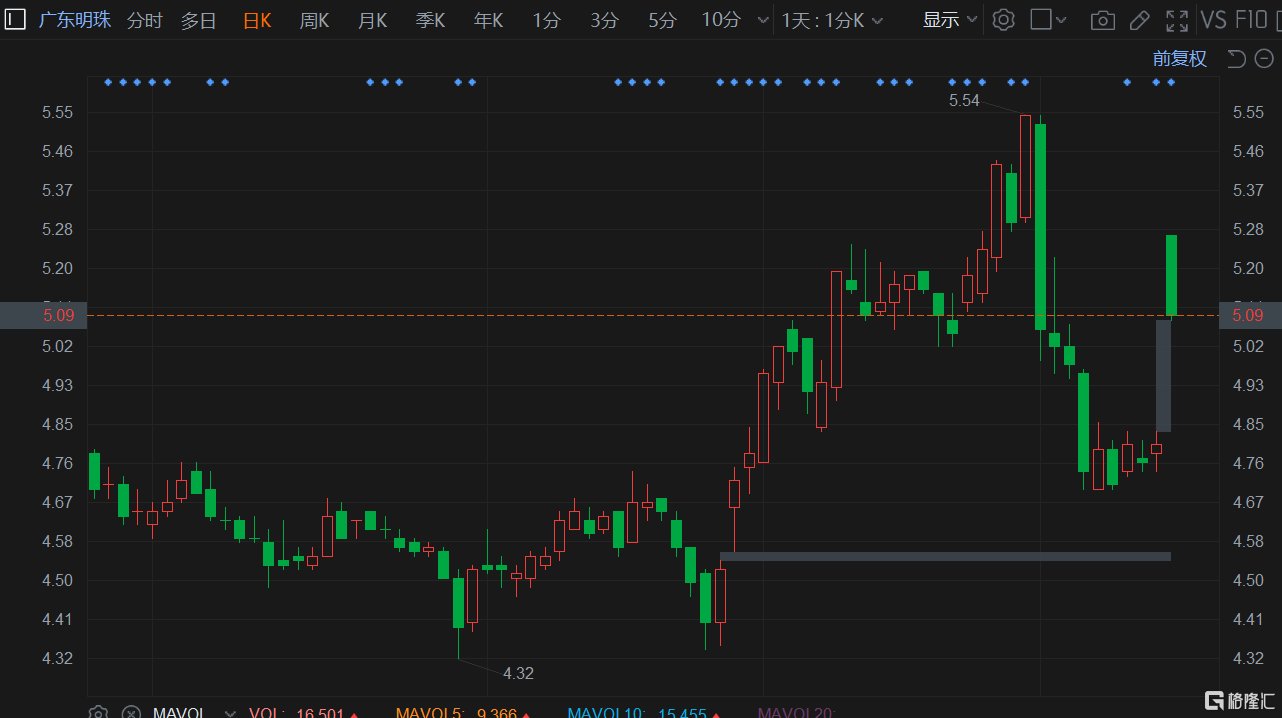Select 前复权 price adjustment
Image resolution: width=1282 pixels, height=718 pixels.
(x=1180, y=59)
